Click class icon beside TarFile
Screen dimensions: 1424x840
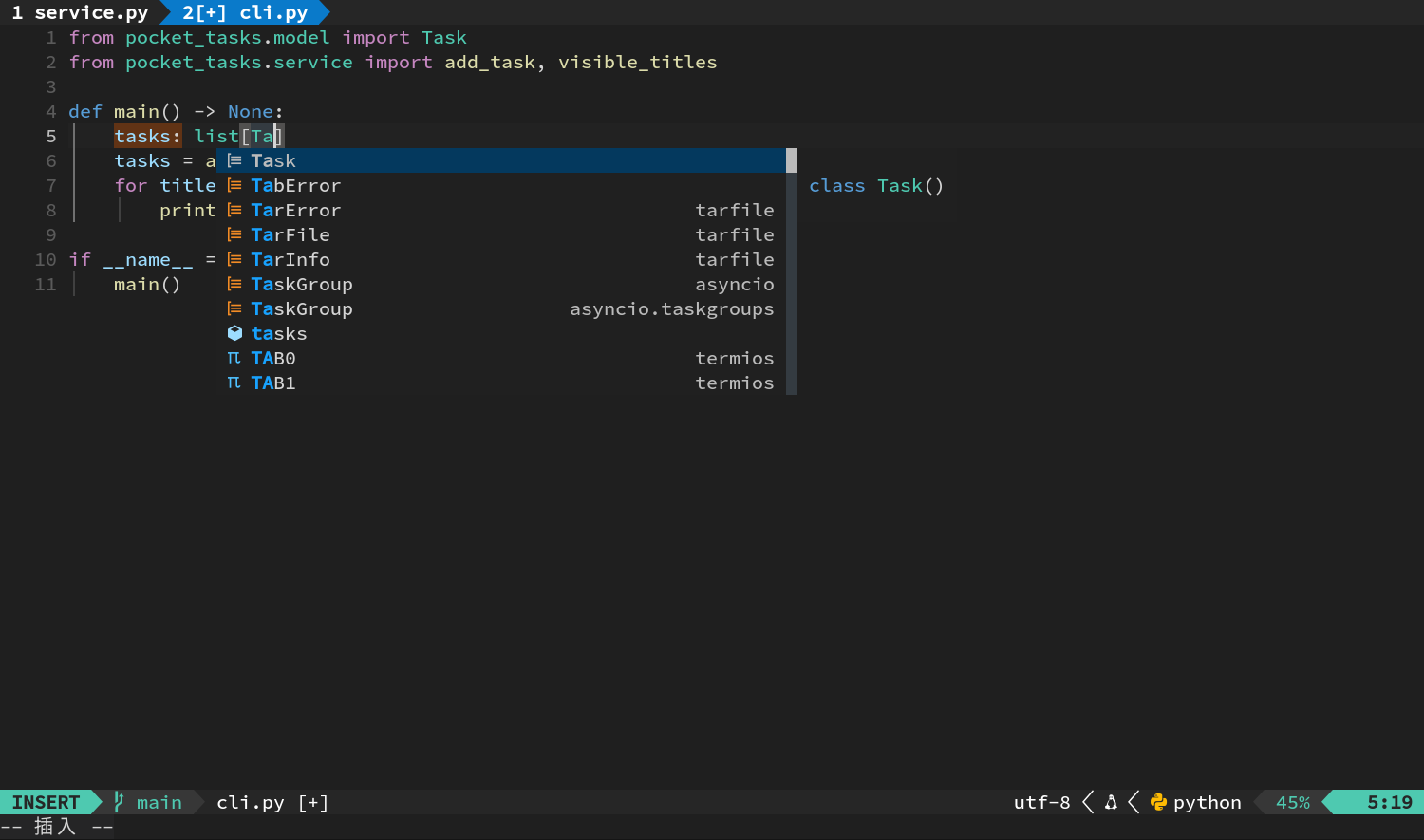tap(234, 234)
